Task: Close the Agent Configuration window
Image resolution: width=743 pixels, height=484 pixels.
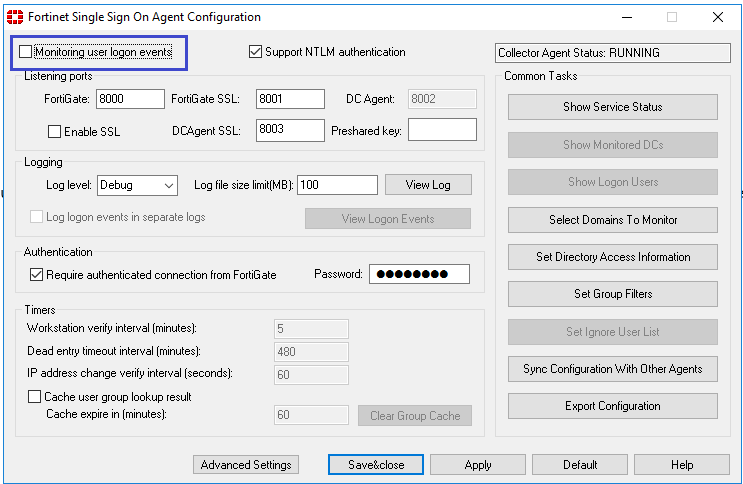Action: point(718,17)
